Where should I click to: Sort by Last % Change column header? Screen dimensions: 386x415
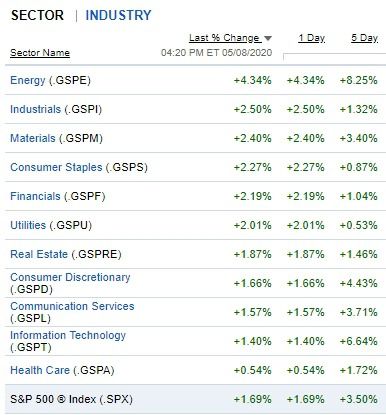(x=224, y=38)
